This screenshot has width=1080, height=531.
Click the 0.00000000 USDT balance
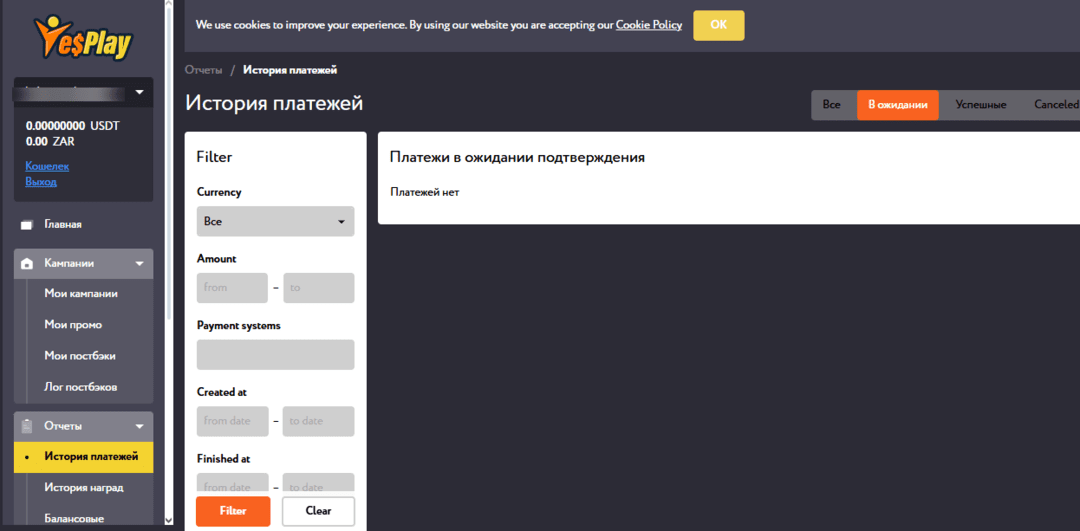click(x=72, y=127)
